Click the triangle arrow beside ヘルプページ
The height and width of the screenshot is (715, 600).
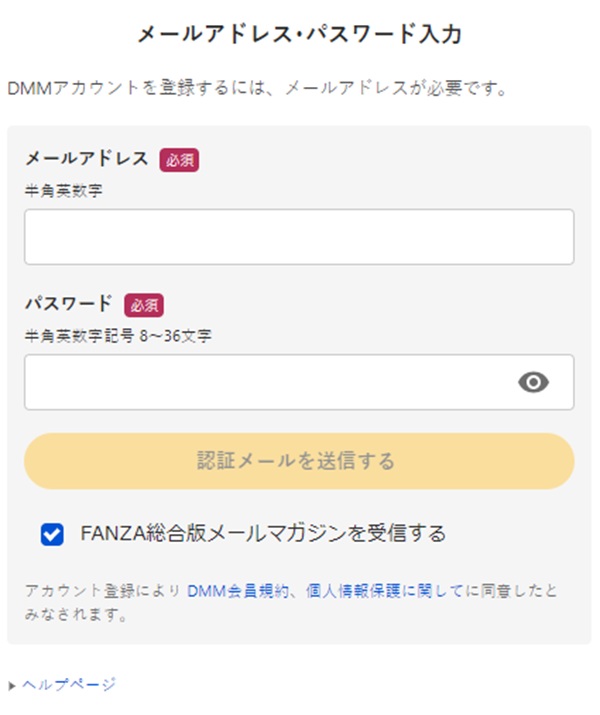pos(12,685)
